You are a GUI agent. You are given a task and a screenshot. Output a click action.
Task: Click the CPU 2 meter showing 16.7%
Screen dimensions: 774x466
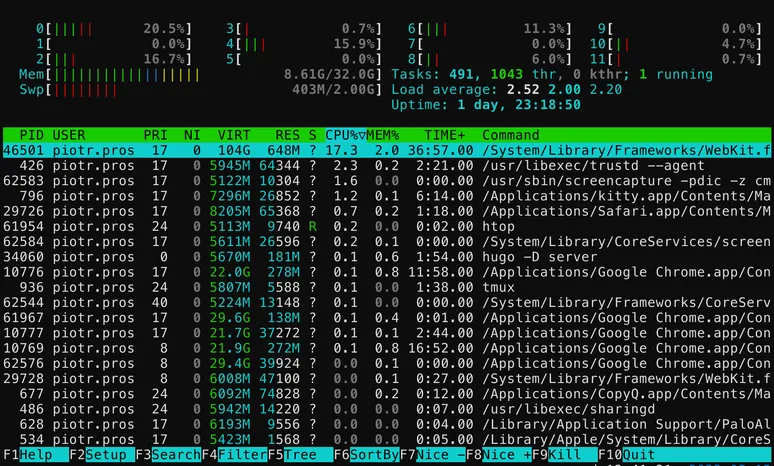pyautogui.click(x=114, y=60)
